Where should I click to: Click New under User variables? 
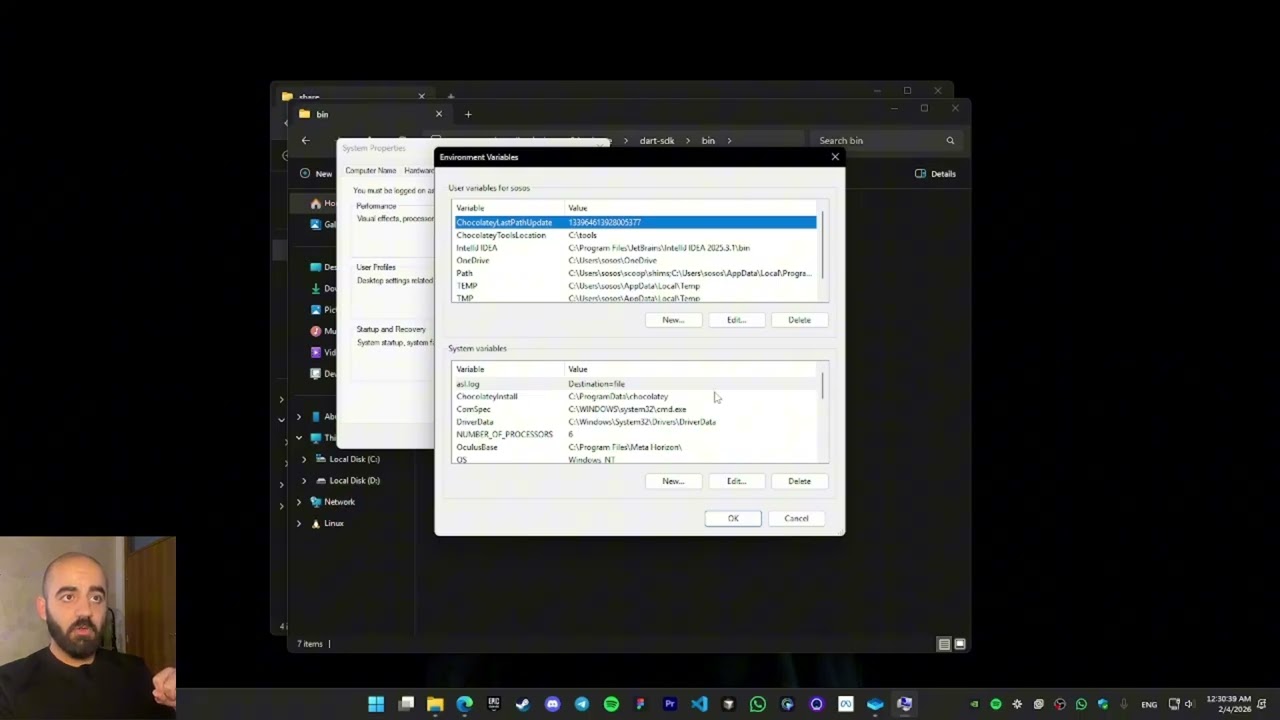pos(673,320)
